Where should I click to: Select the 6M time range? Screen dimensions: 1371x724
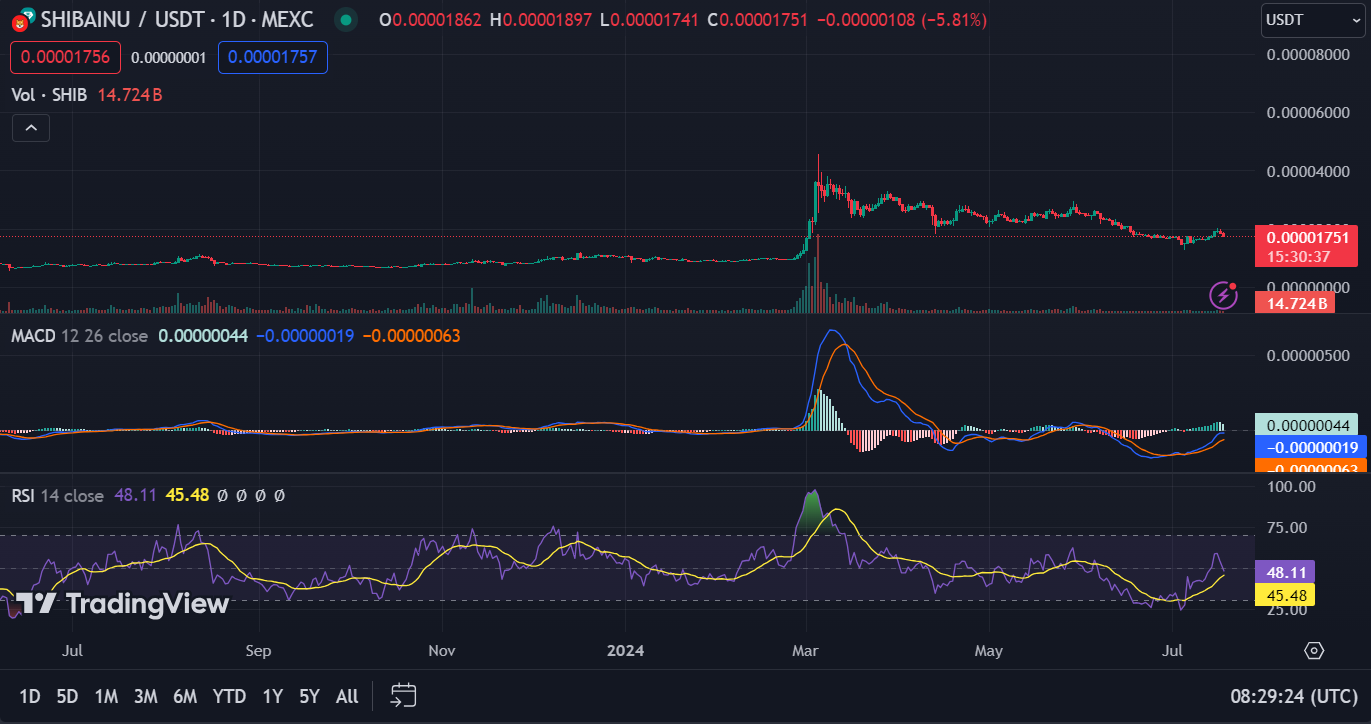[185, 697]
